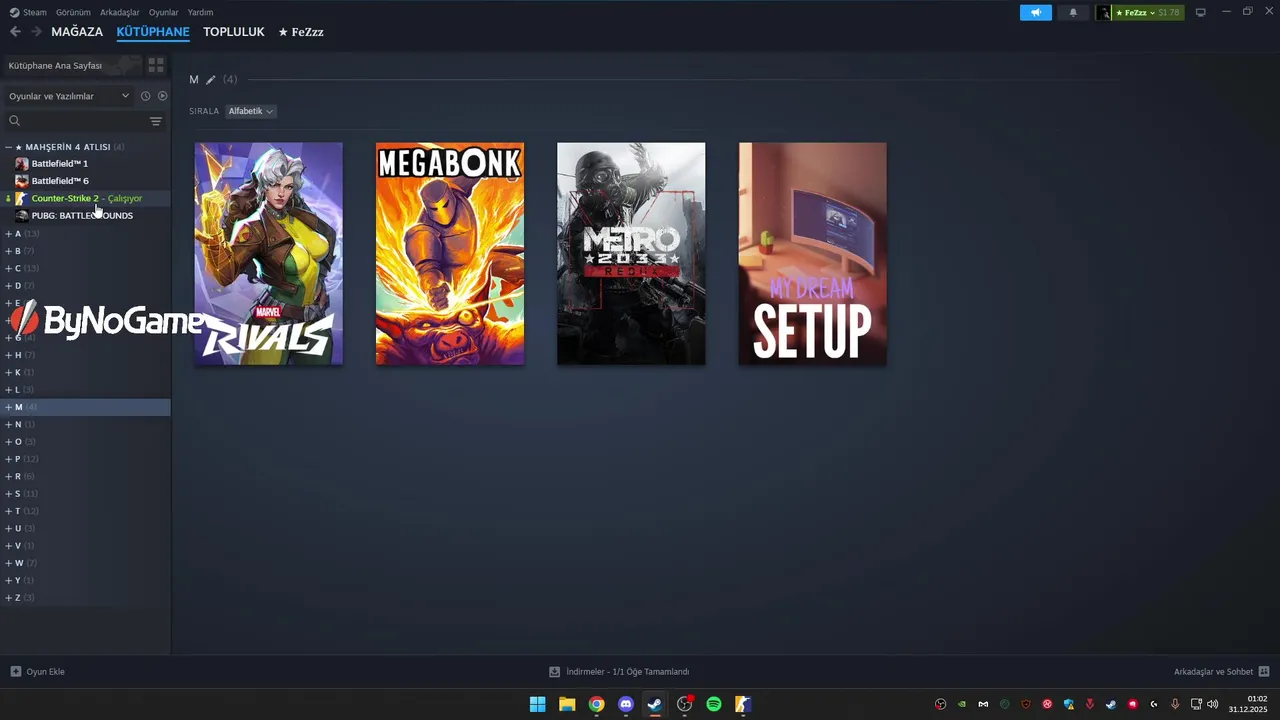Open Windows Start menu in taskbar
The height and width of the screenshot is (720, 1280).
(538, 704)
